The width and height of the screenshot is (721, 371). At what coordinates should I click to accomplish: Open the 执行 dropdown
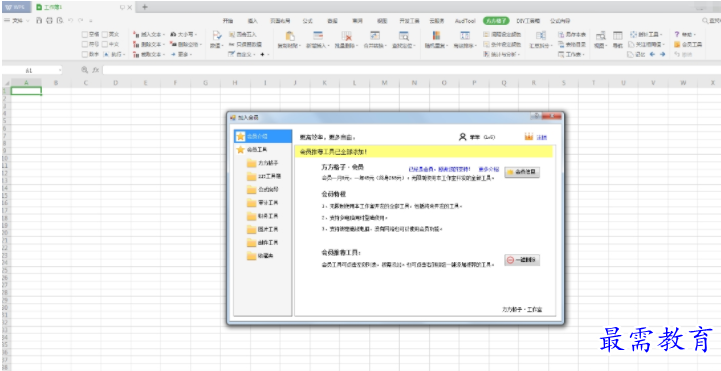114,54
